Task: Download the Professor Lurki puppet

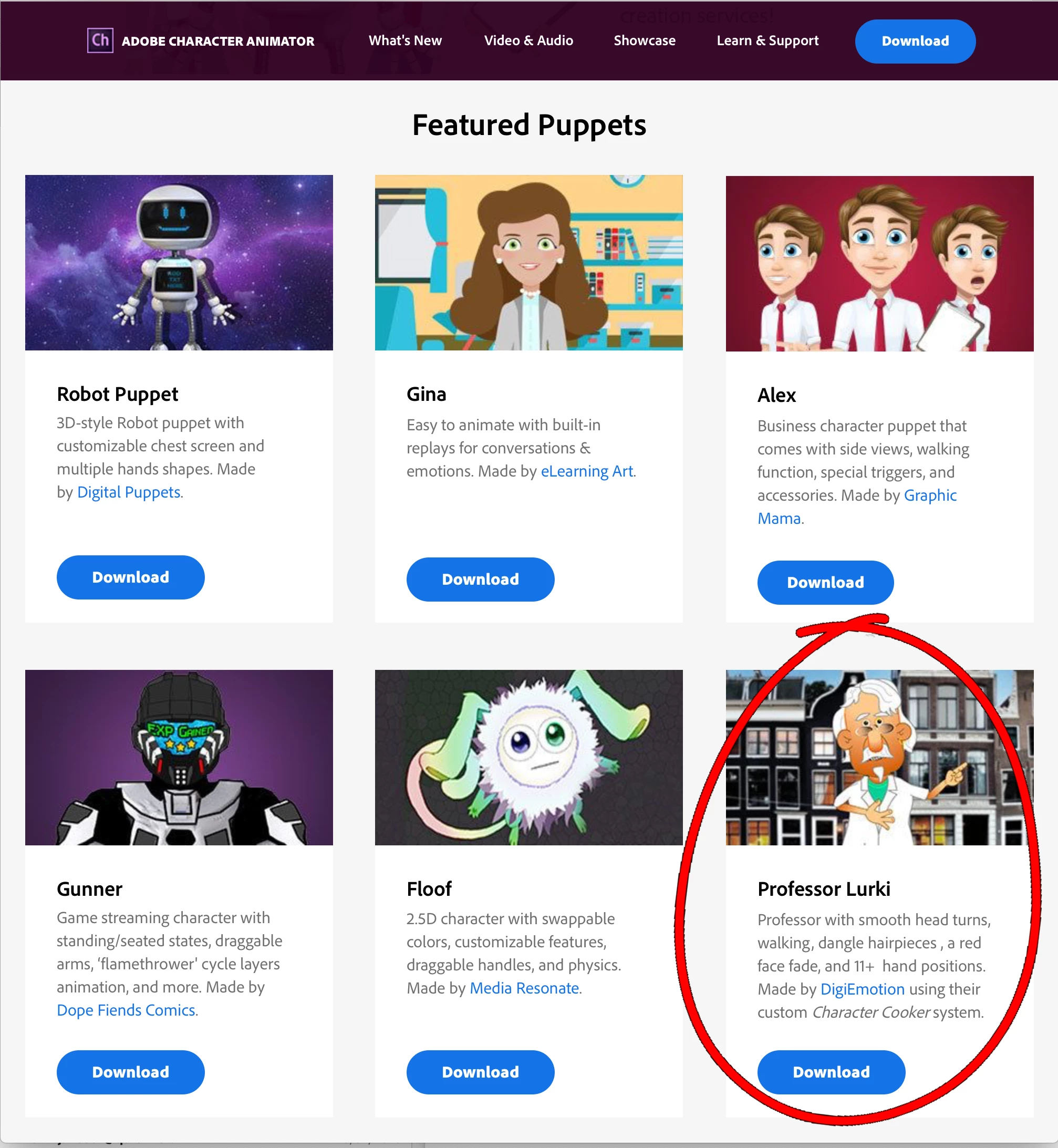Action: pos(831,1072)
